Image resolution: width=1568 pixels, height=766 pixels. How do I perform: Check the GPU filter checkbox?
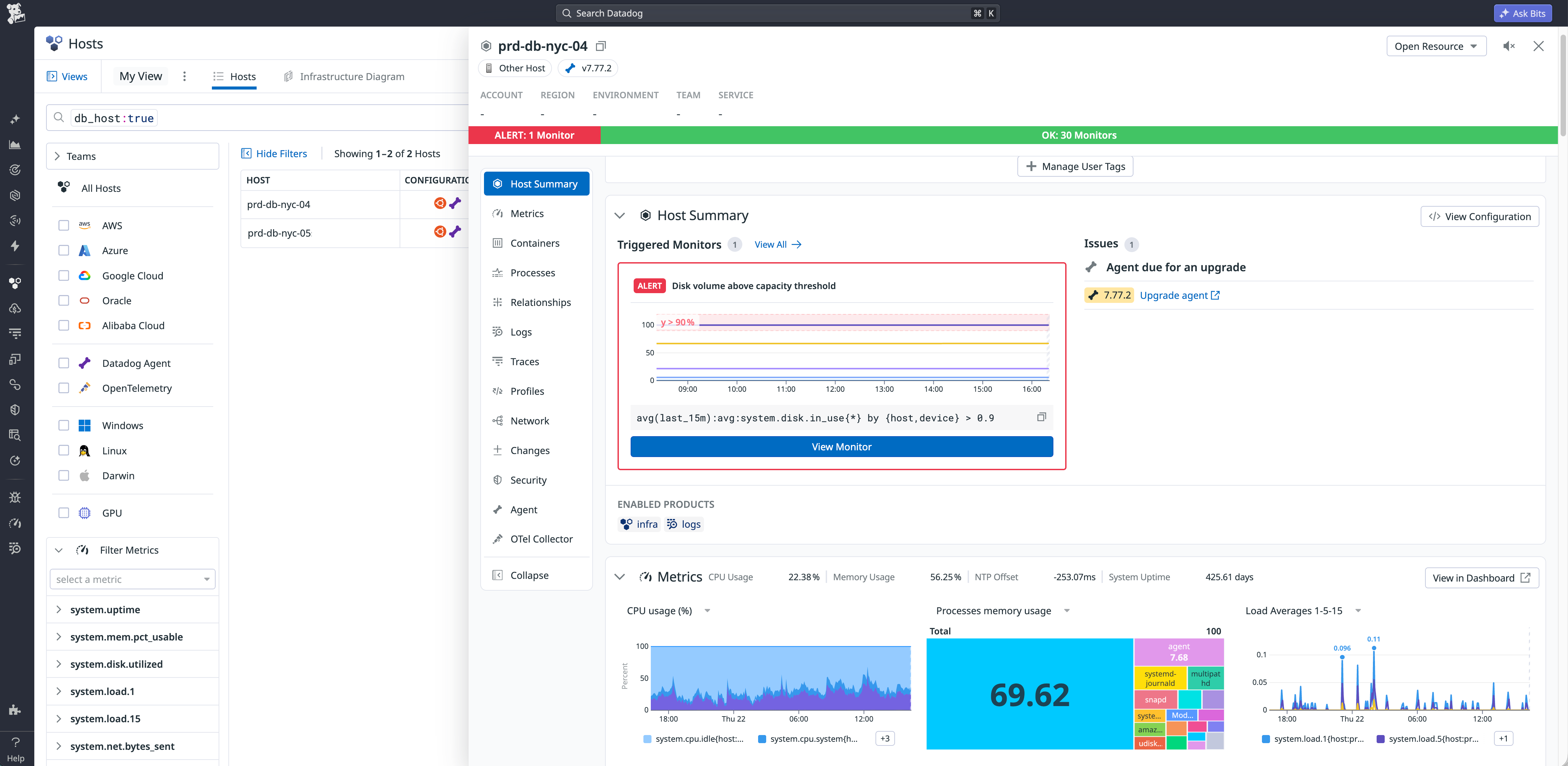pos(64,513)
